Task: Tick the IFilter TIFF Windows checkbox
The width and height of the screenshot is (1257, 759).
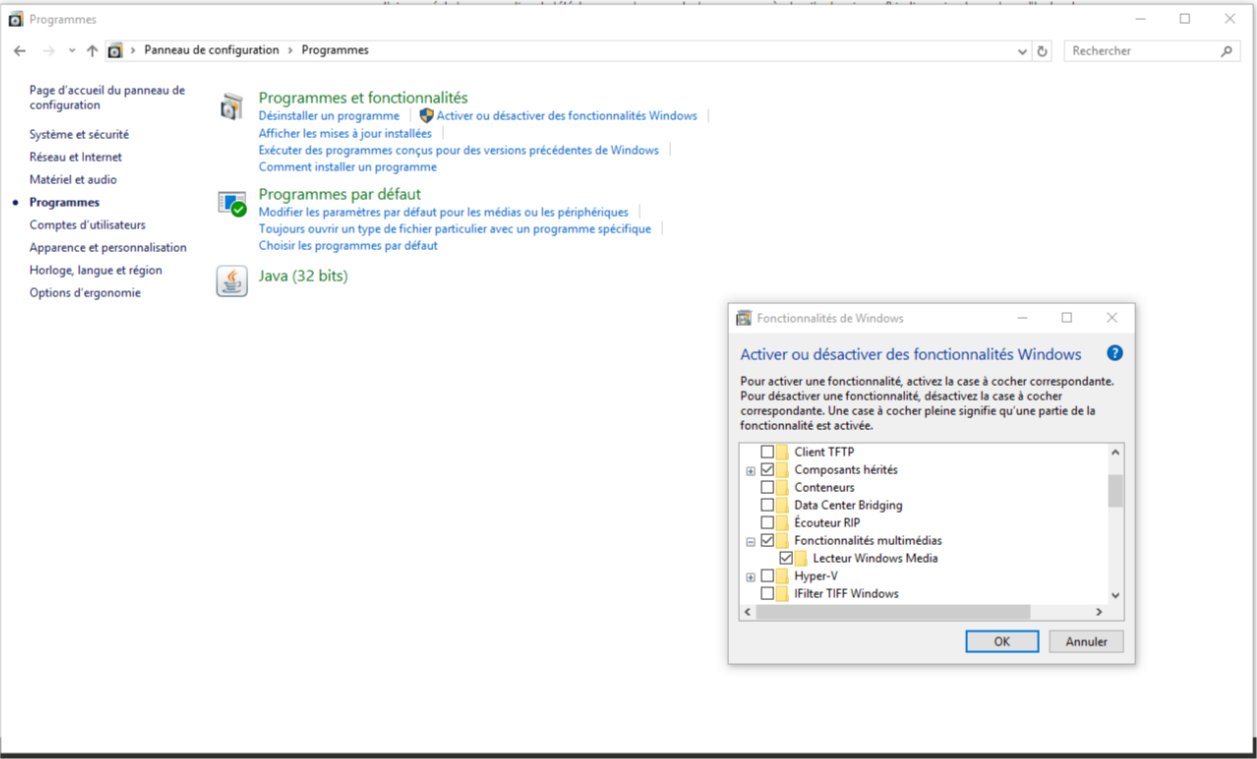Action: (x=767, y=594)
